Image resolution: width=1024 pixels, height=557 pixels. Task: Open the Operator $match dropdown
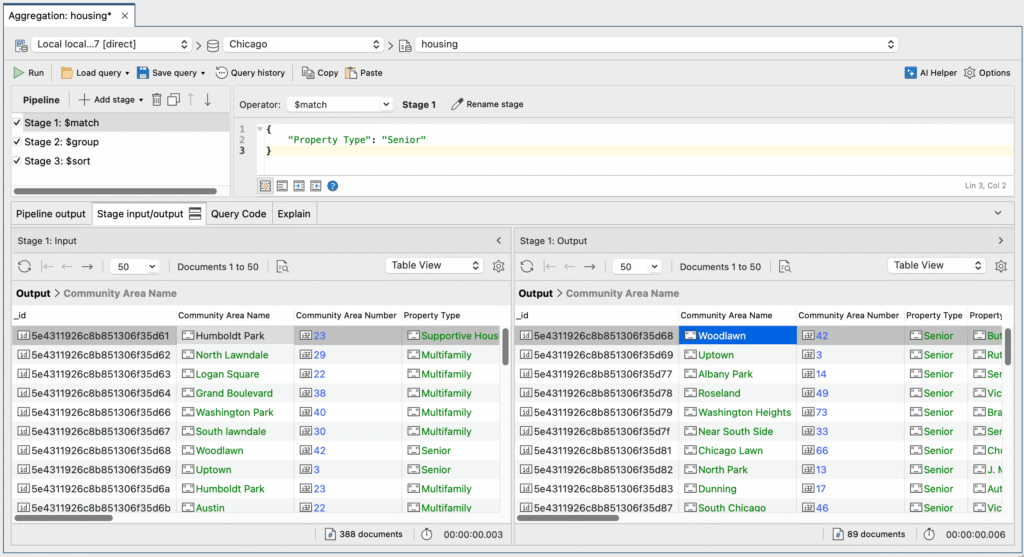(341, 104)
